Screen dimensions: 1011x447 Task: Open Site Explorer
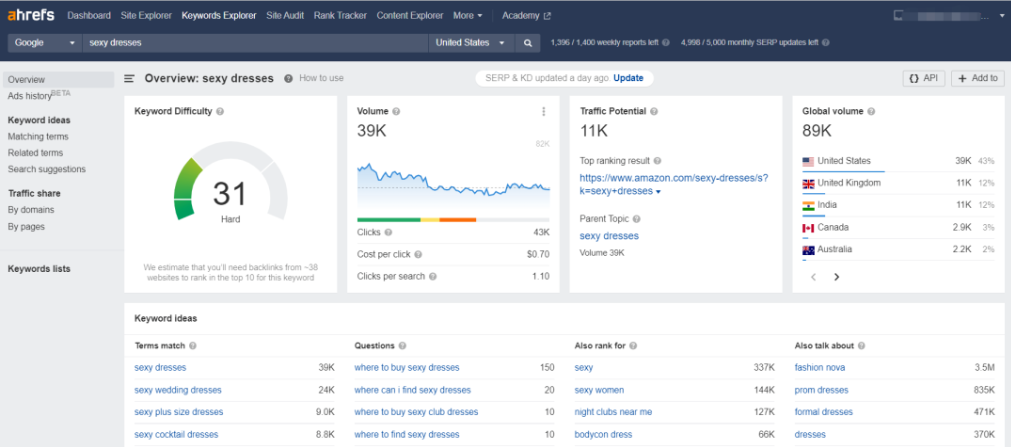146,15
